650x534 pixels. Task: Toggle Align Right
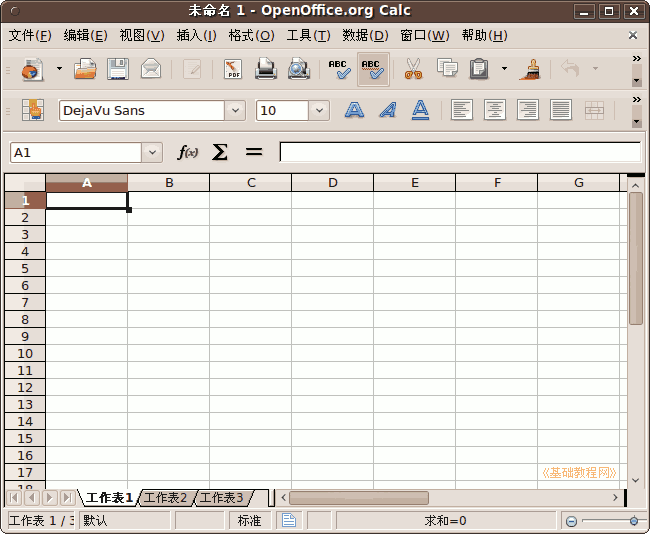click(528, 110)
